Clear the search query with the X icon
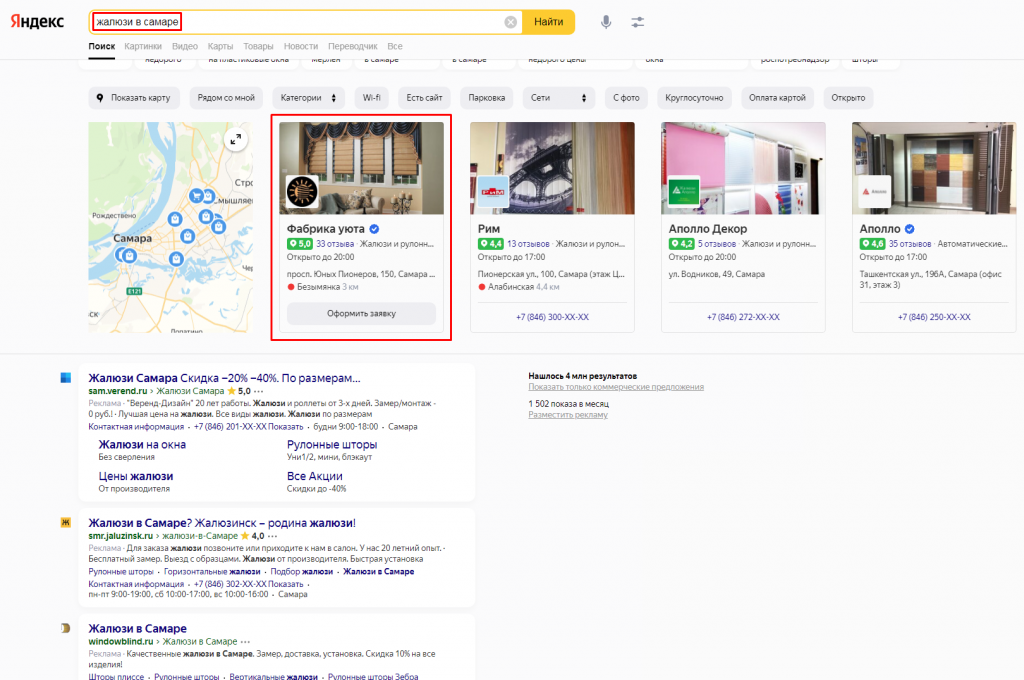The image size is (1024, 680). (x=511, y=22)
